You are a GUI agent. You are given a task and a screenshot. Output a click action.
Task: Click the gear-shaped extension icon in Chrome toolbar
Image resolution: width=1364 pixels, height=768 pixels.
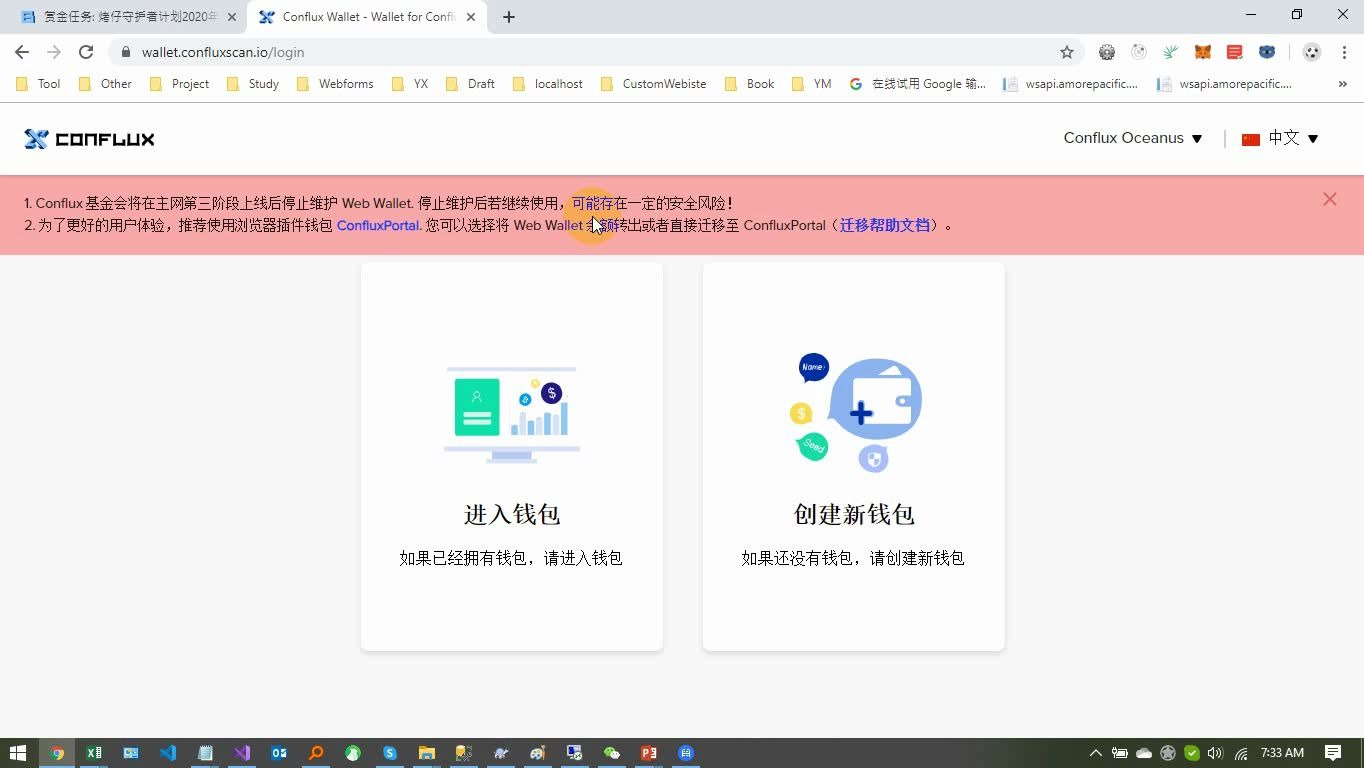[x=1106, y=52]
